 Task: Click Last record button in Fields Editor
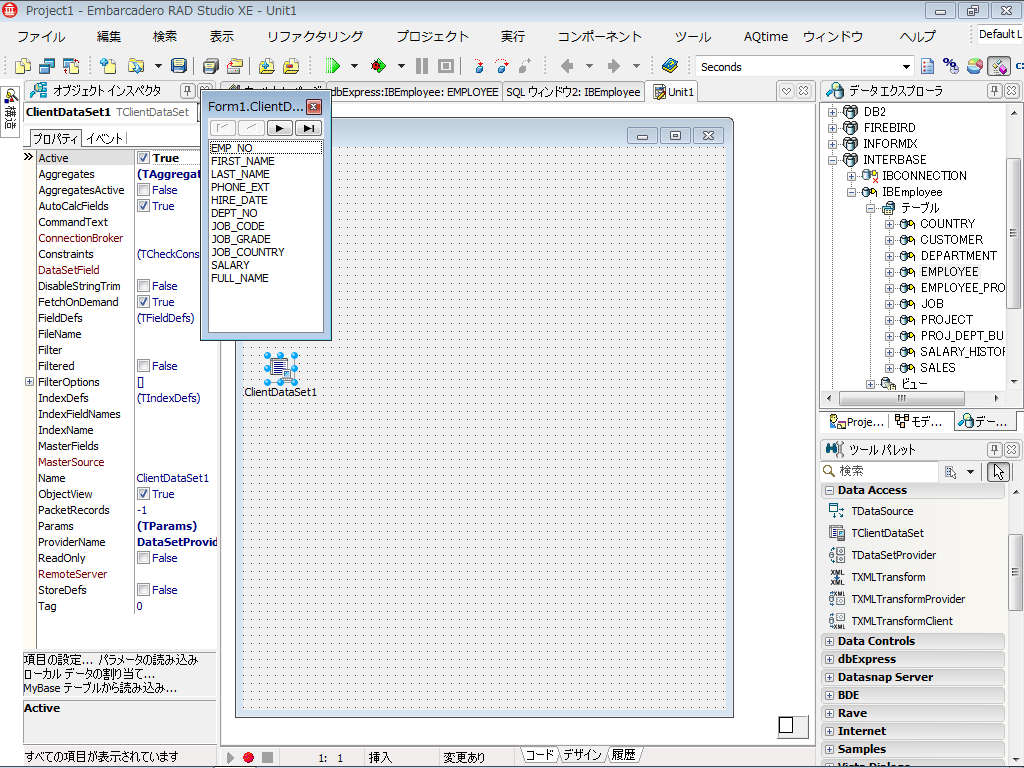308,128
